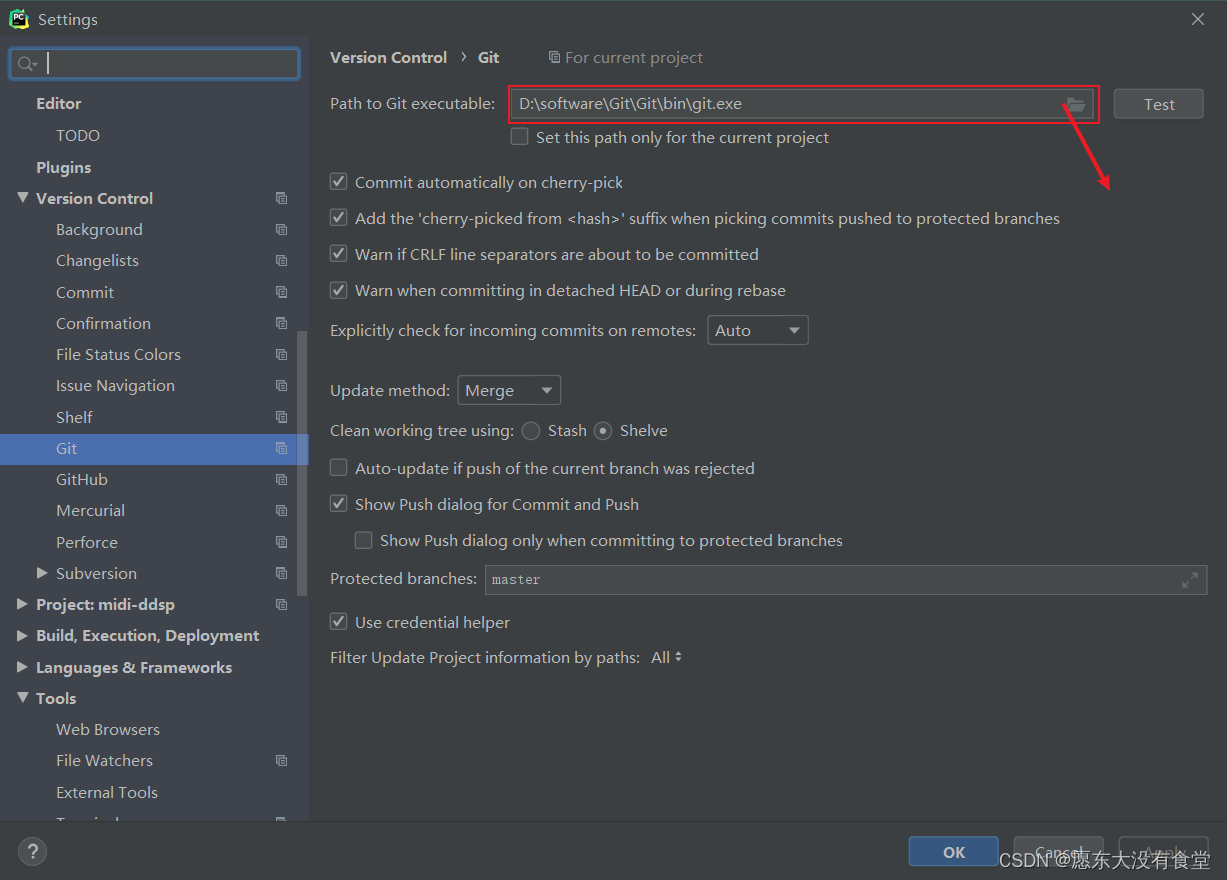Select TODO under Editor

[x=78, y=135]
